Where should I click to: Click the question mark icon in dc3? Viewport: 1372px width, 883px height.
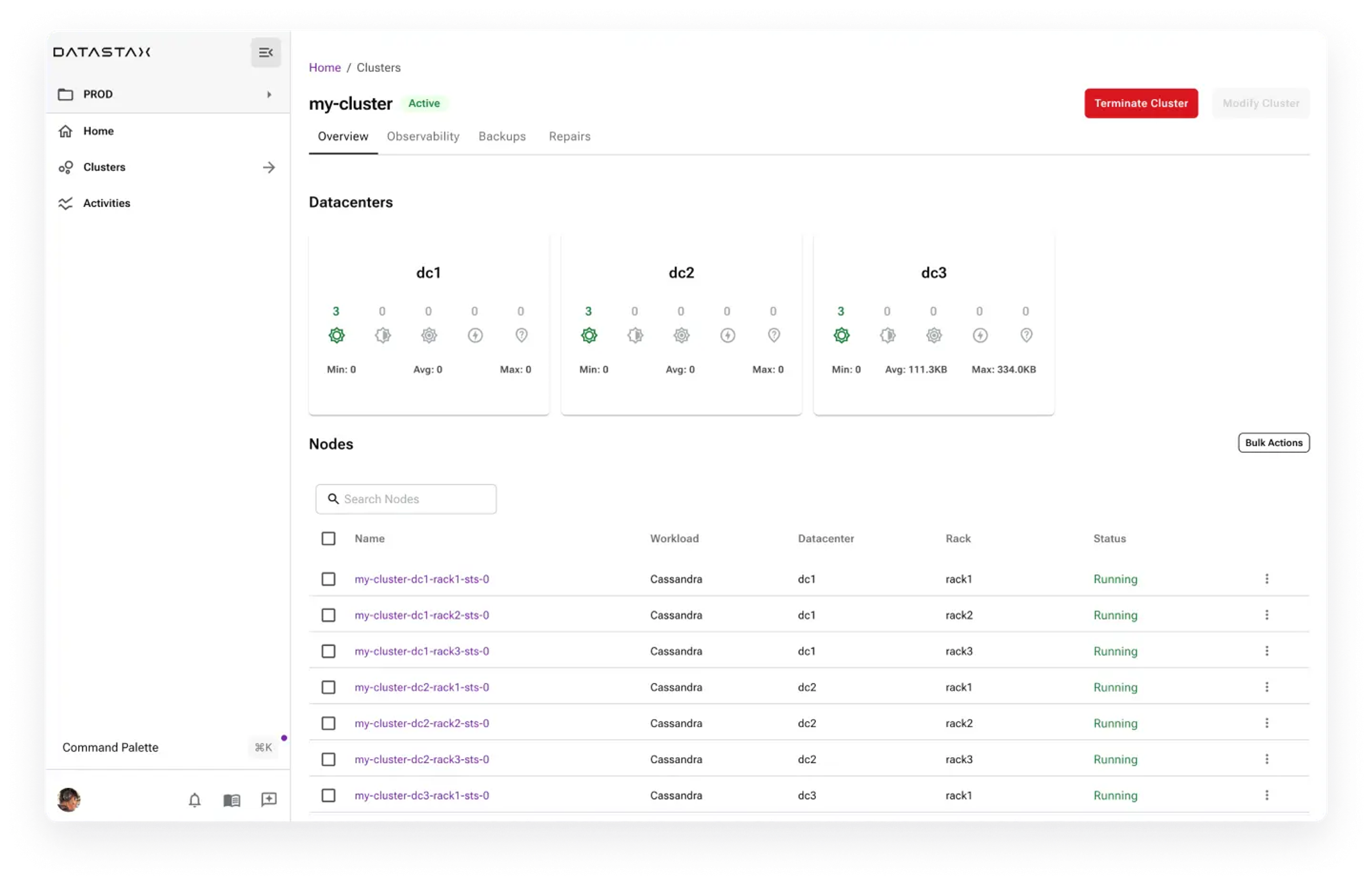click(x=1026, y=335)
